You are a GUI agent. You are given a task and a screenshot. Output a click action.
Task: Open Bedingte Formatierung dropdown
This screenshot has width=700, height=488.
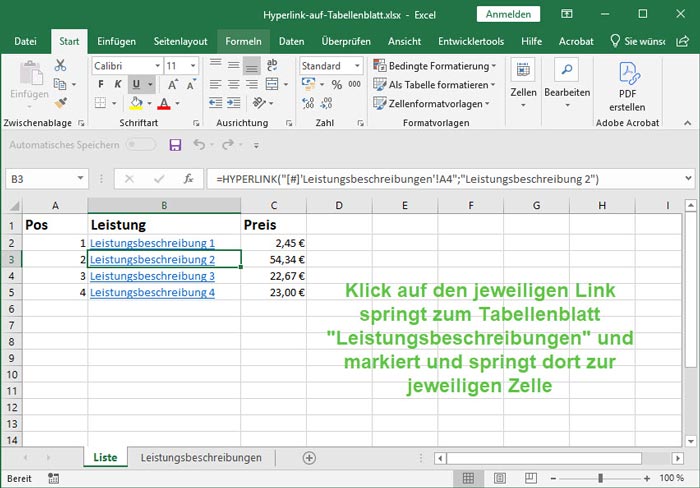(x=434, y=66)
